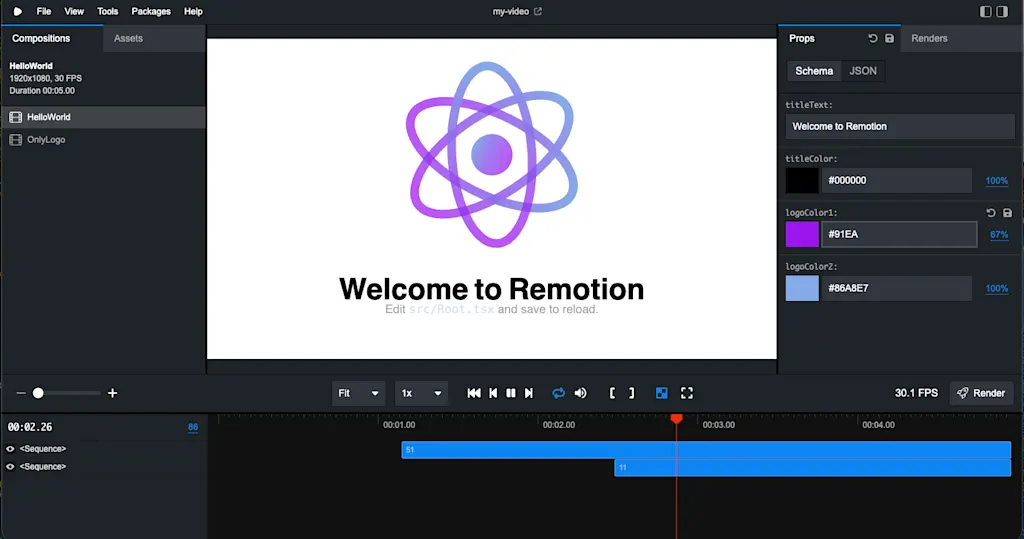
Task: Open the 1x playback speed dropdown
Action: coord(421,393)
